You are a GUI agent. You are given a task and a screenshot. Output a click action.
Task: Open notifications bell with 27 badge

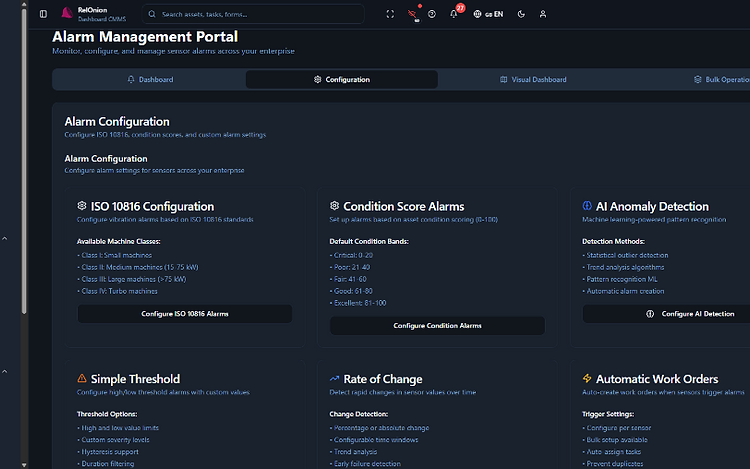[x=453, y=14]
